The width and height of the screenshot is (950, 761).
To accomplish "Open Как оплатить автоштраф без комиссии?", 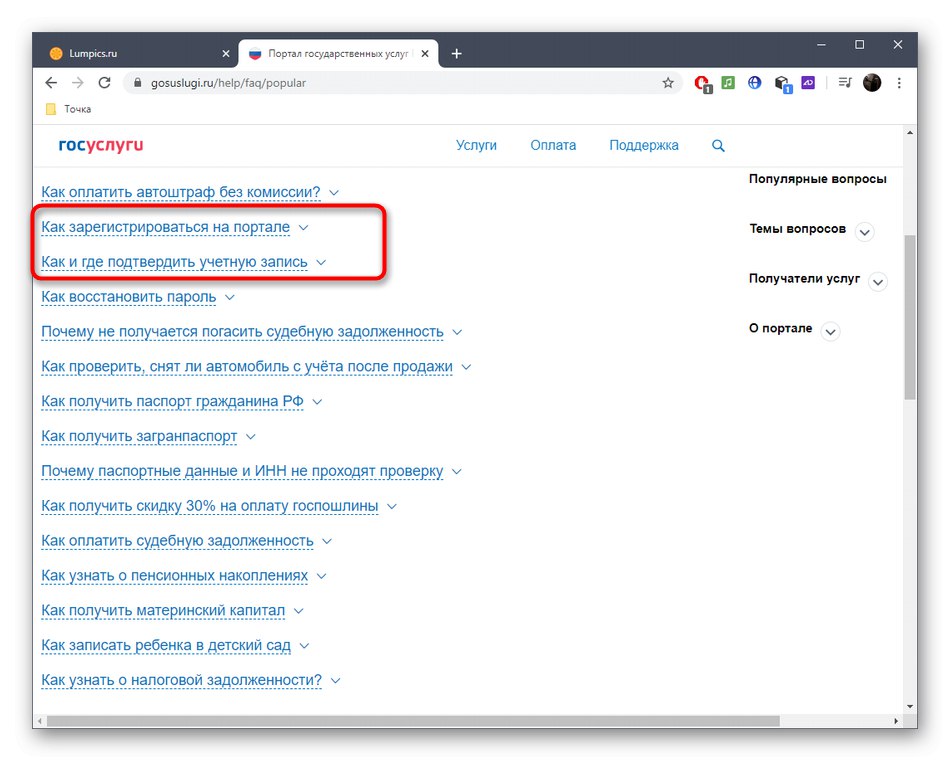I will click(181, 192).
